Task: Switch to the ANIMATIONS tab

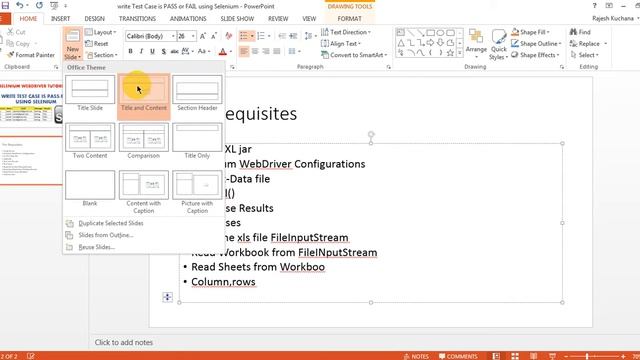Action: (188, 18)
